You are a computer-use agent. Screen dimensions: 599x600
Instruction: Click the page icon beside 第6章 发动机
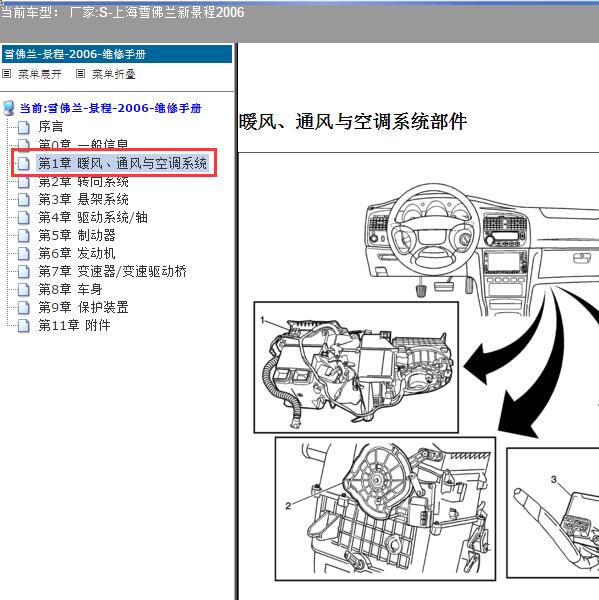tap(24, 254)
